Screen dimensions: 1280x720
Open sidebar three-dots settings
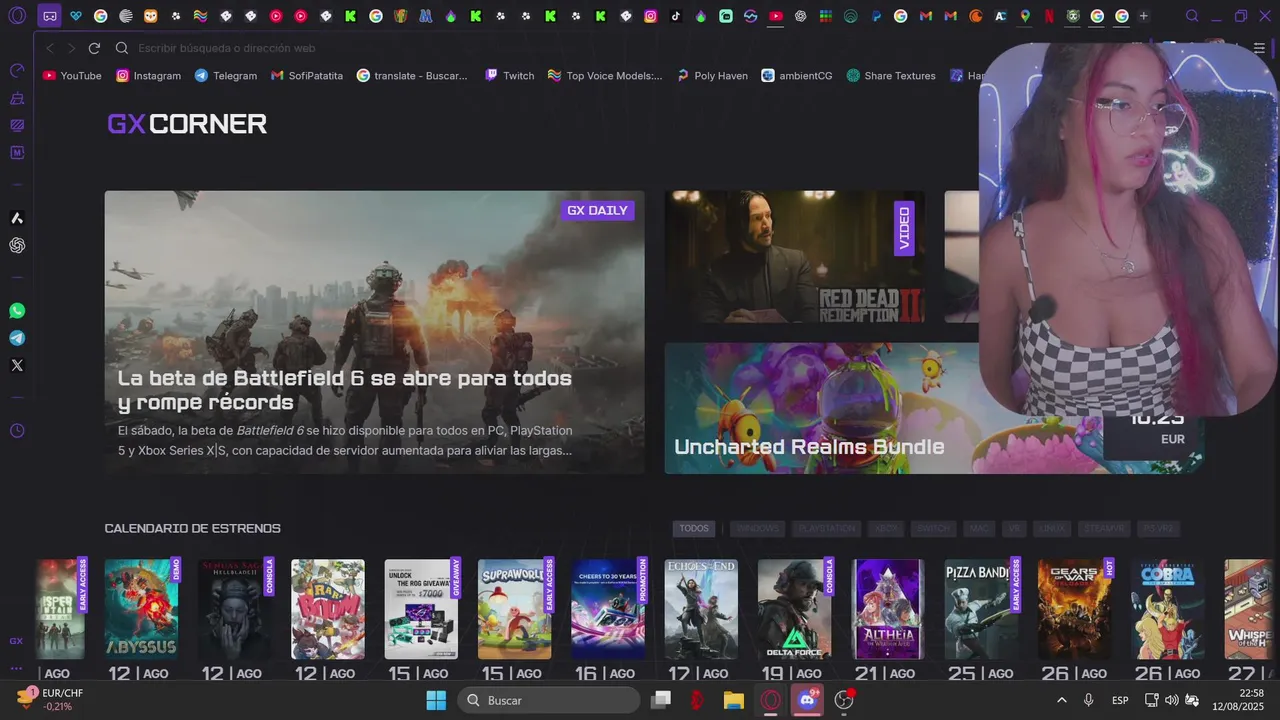[16, 668]
